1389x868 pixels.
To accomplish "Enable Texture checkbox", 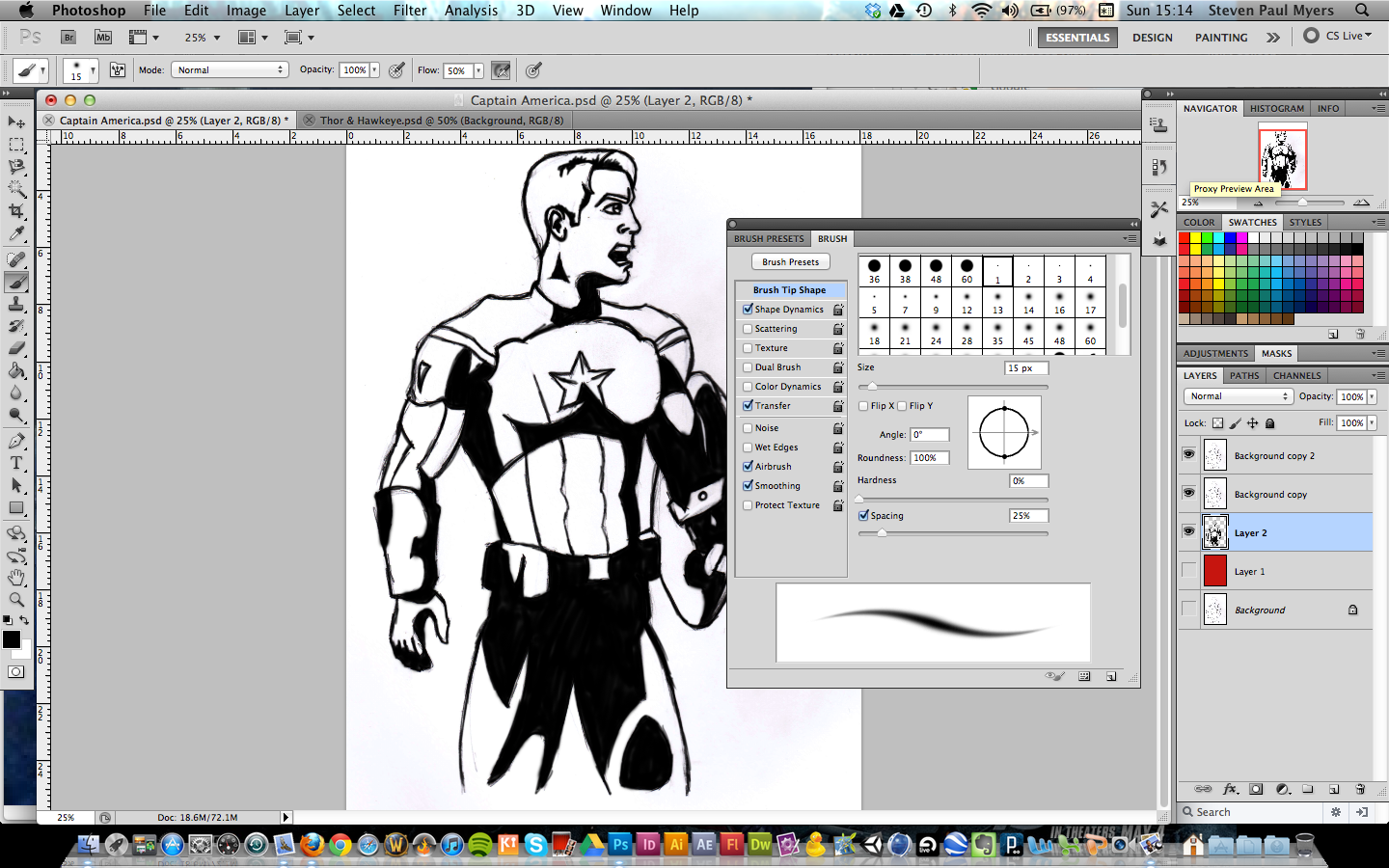I will (748, 348).
